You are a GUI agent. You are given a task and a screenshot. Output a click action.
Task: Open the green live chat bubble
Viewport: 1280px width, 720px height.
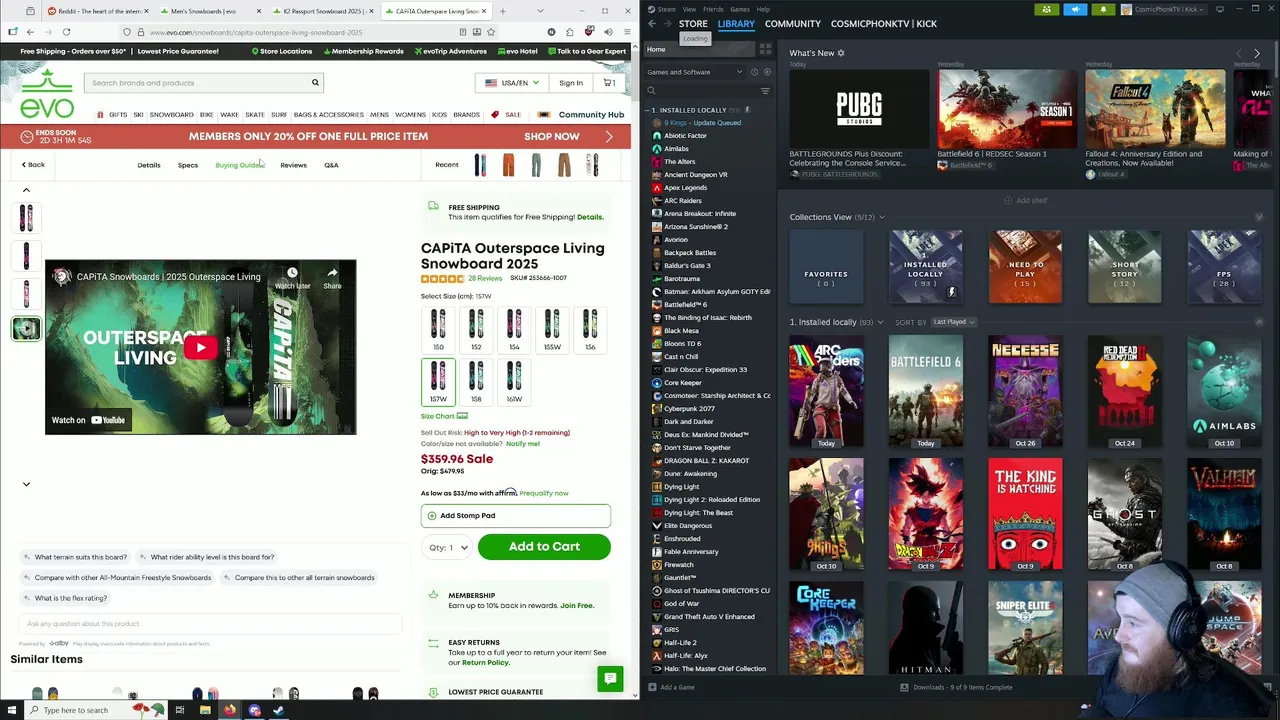(x=609, y=678)
